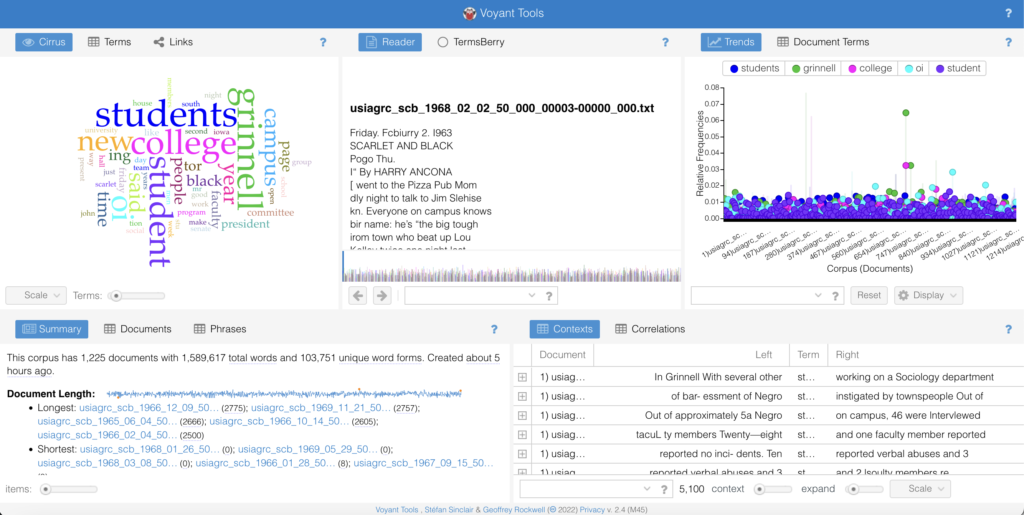The height and width of the screenshot is (515, 1024).
Task: Open shortest document usiagrc_scb_1968_01_26_50
Action: point(150,449)
